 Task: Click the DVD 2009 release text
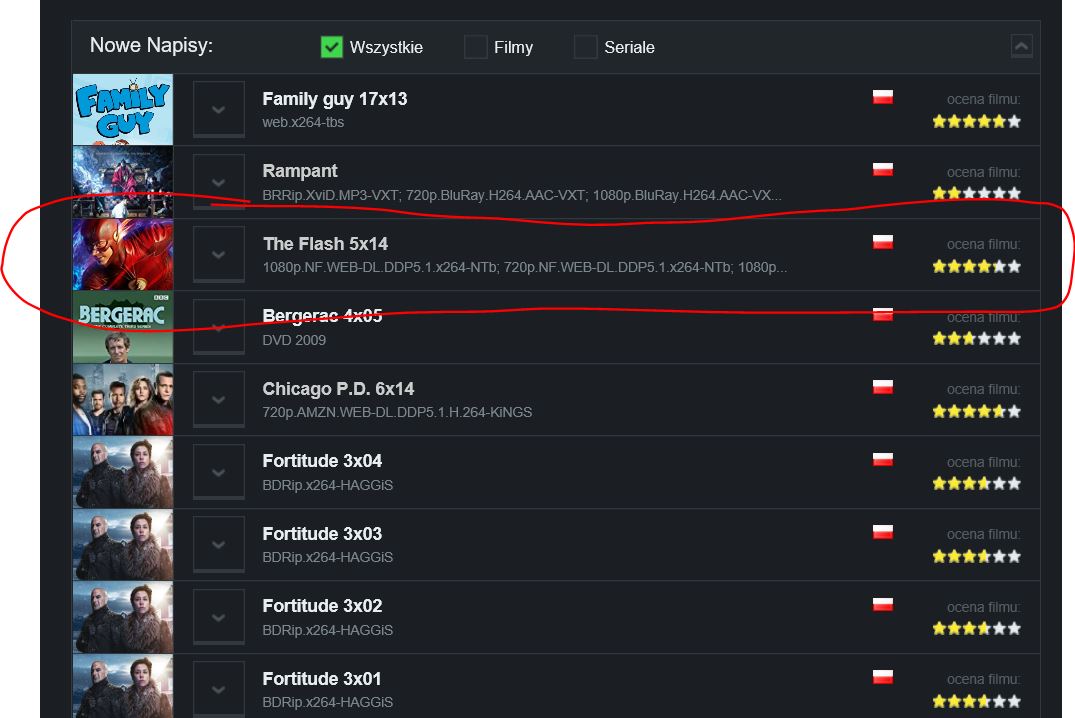294,340
